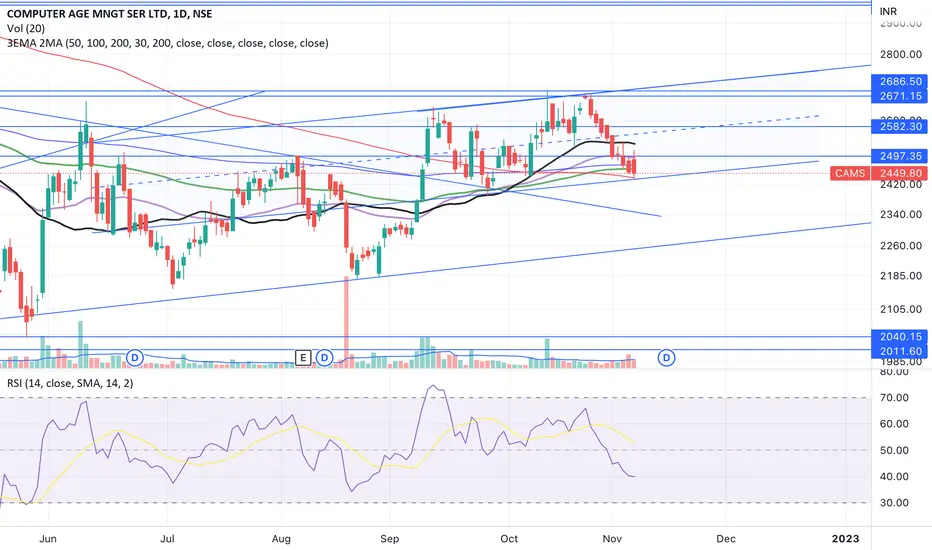This screenshot has height=550, width=932.
Task: Select the COMPUTER AGE MNGT SER LTD symbol title
Action: [x=109, y=14]
